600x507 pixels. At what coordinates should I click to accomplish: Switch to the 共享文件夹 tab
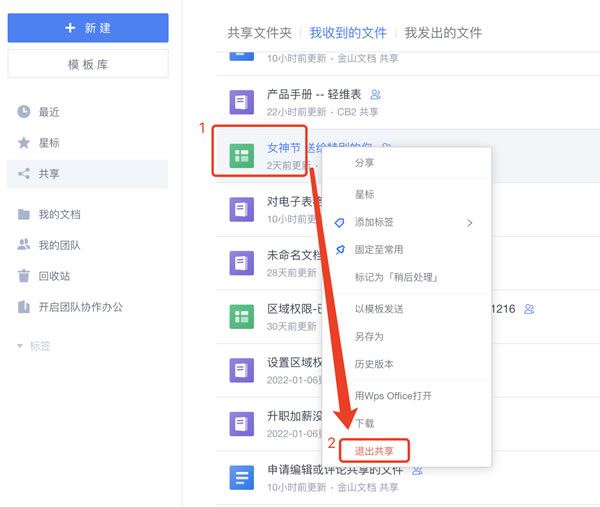point(259,32)
